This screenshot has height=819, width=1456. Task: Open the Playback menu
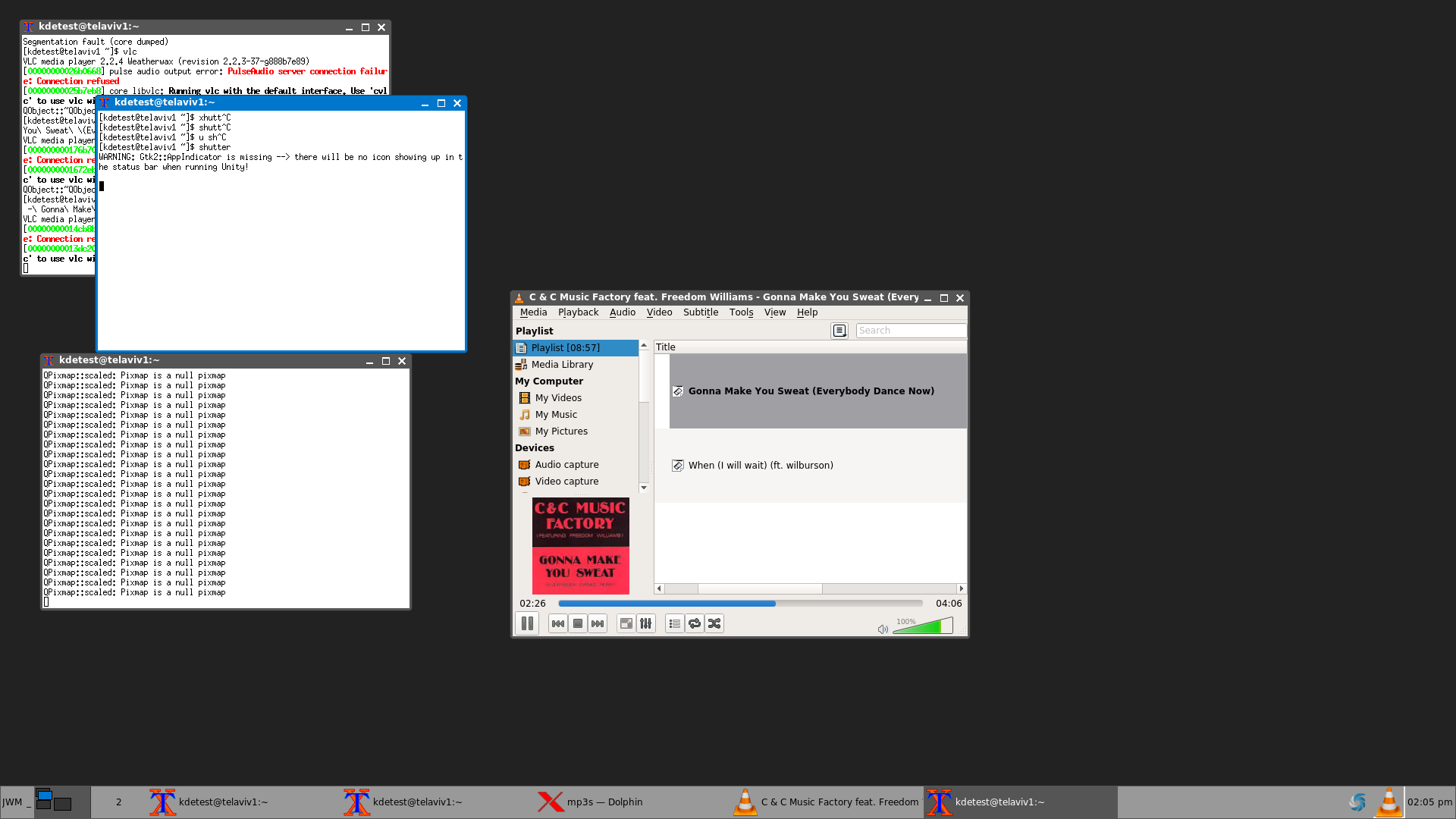coord(578,312)
